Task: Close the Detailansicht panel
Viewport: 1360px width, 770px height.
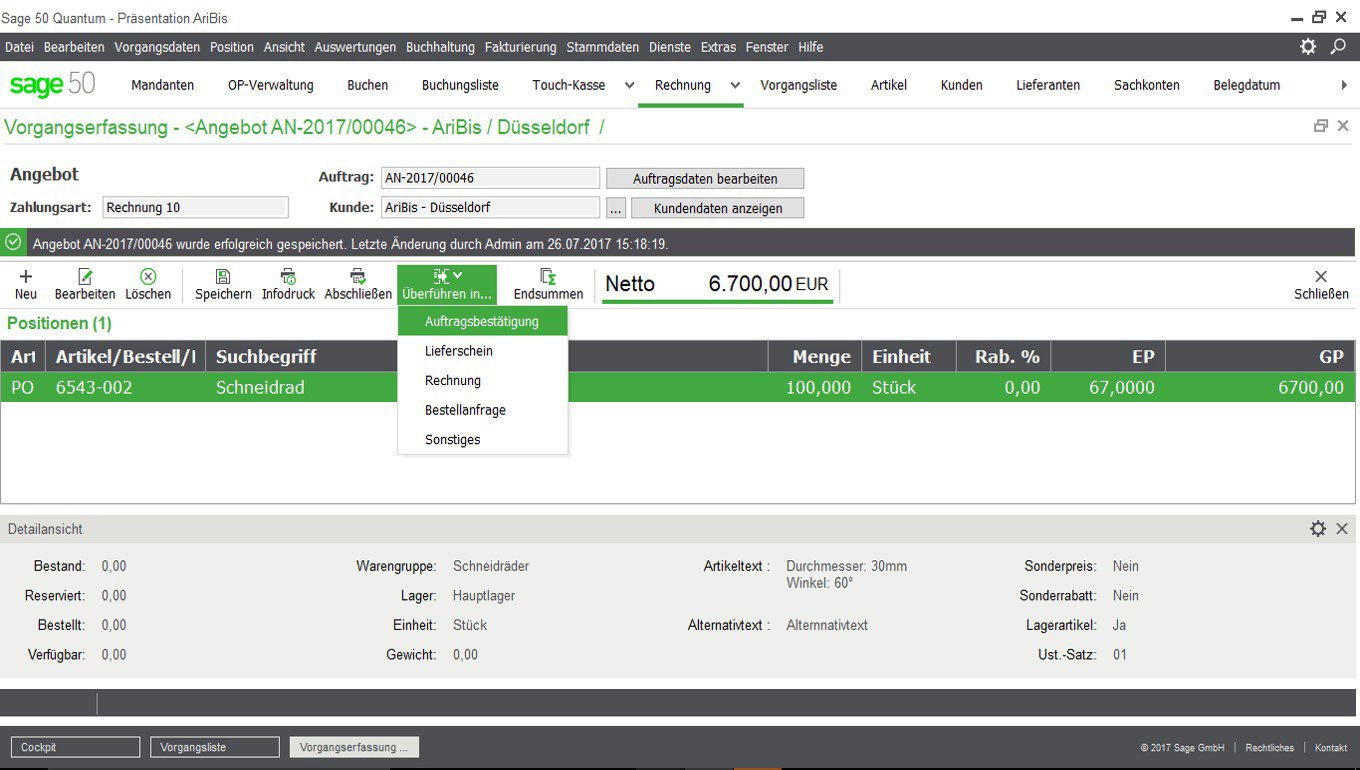Action: [1342, 528]
